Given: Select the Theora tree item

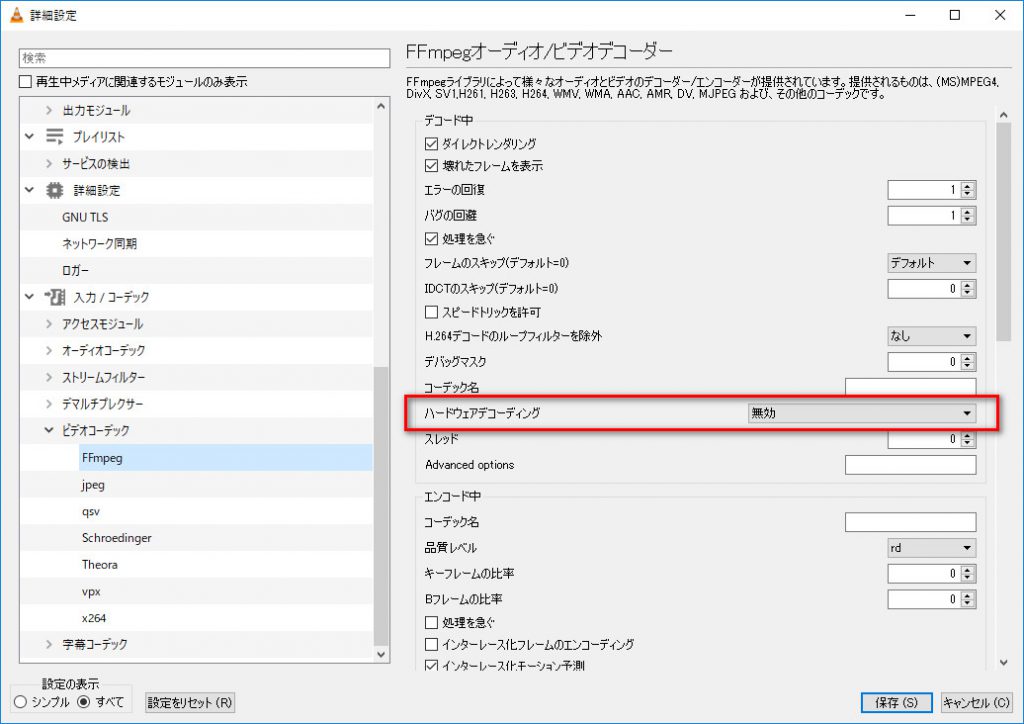Looking at the screenshot, I should (99, 565).
